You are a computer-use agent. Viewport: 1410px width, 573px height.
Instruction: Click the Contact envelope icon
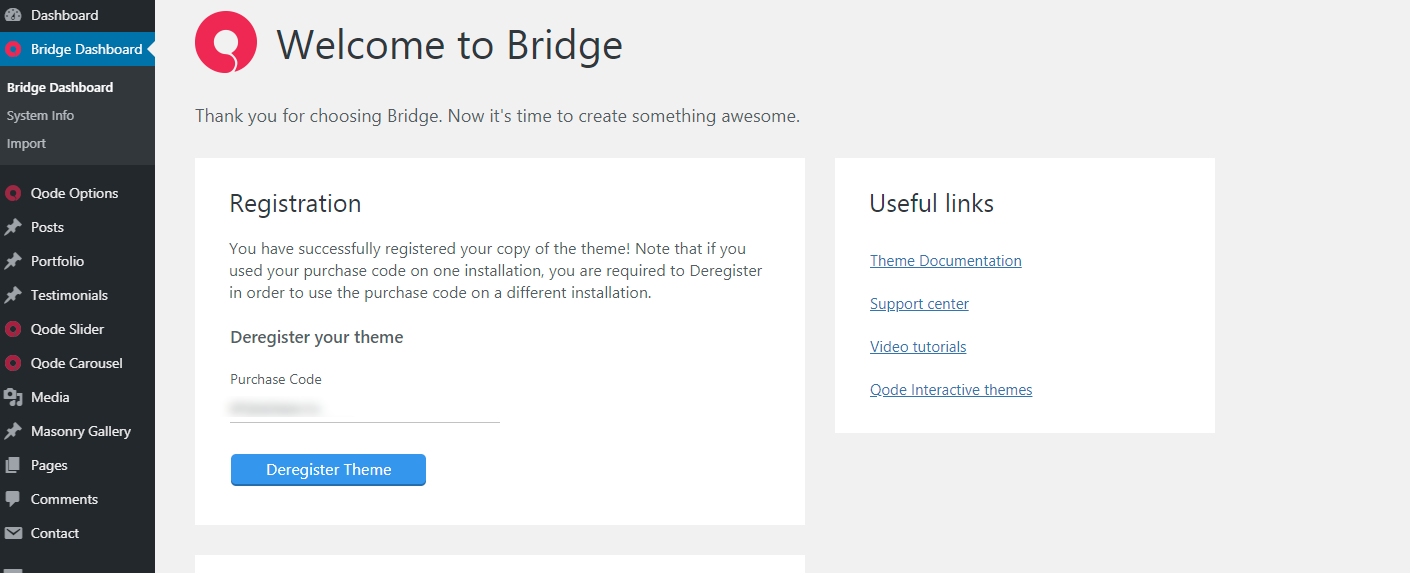(x=13, y=533)
